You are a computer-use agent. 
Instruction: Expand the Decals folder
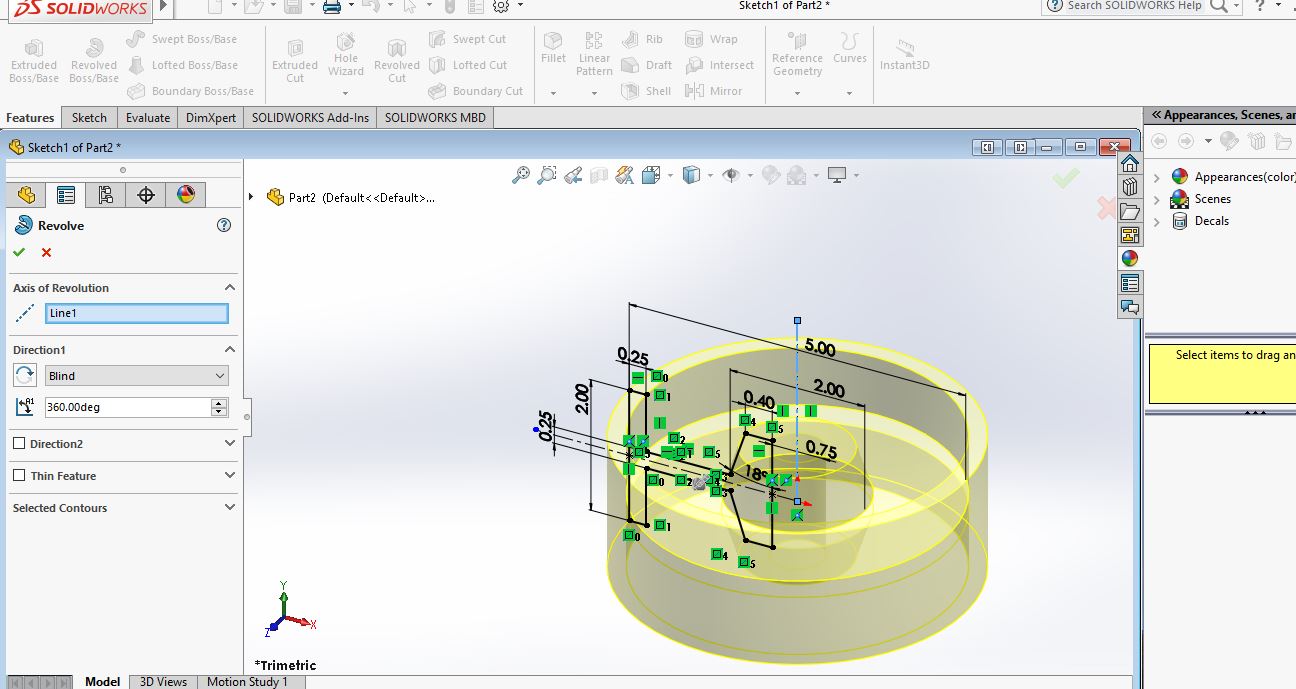tap(1157, 221)
